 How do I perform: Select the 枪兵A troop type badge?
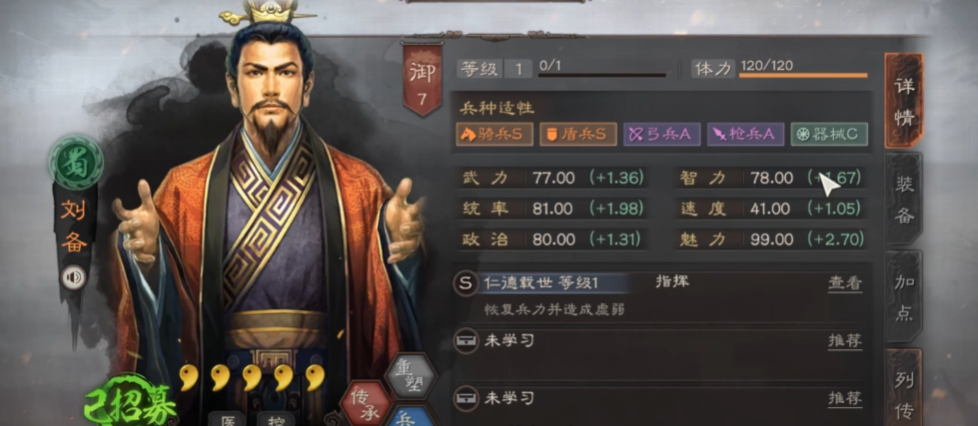pyautogui.click(x=745, y=134)
